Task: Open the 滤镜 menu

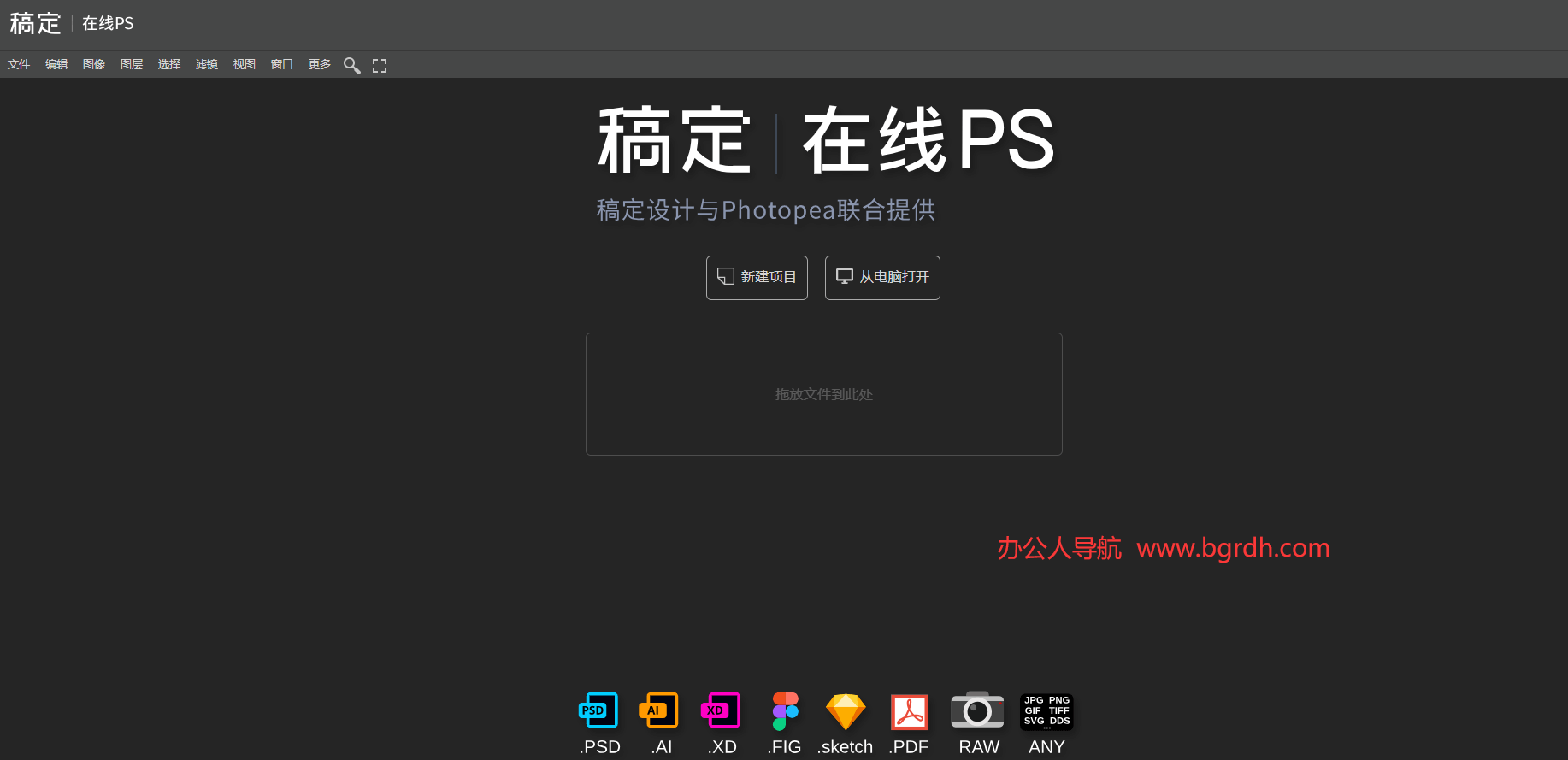Action: click(x=207, y=65)
